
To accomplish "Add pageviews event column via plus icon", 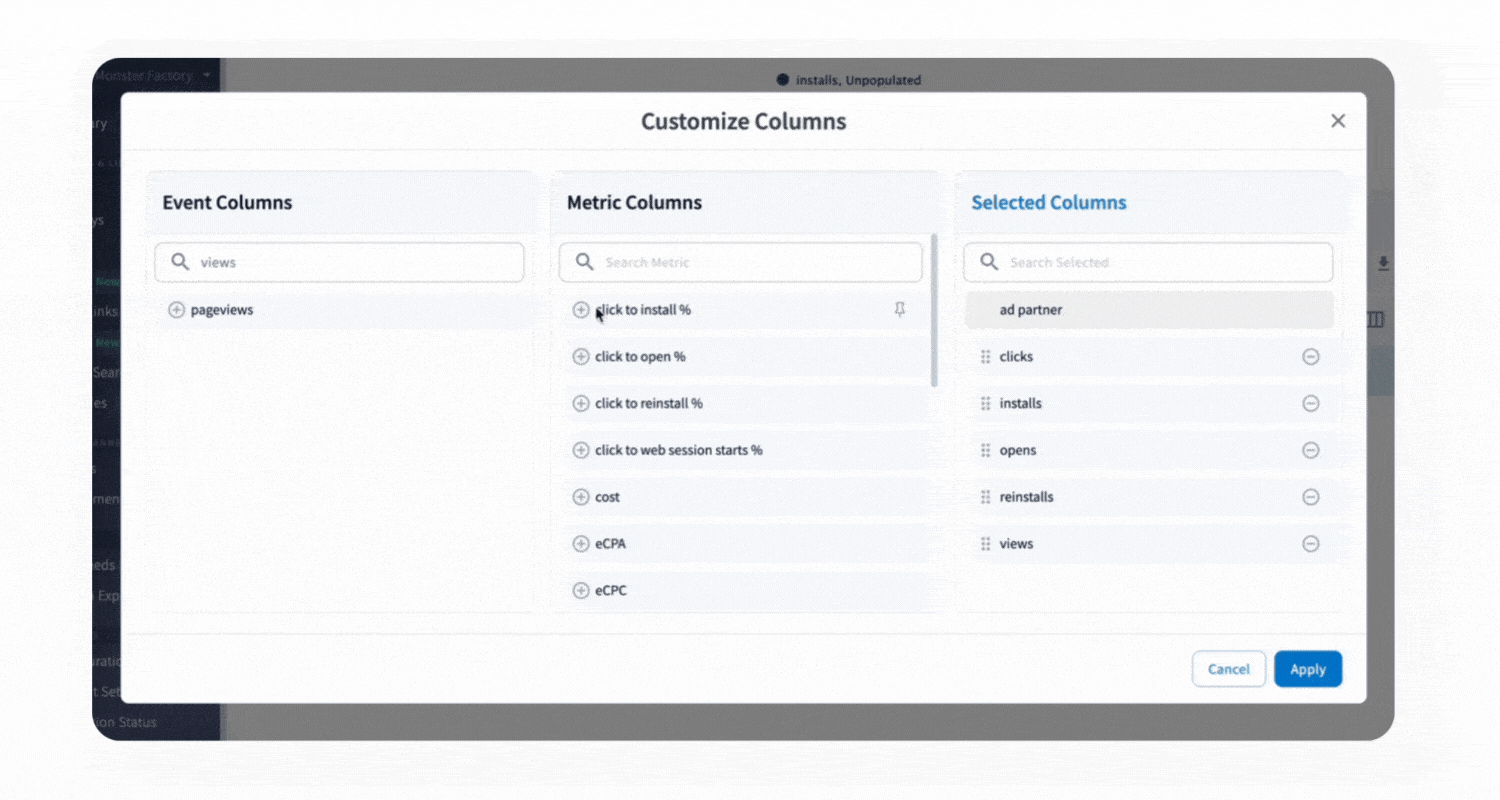I will point(176,310).
